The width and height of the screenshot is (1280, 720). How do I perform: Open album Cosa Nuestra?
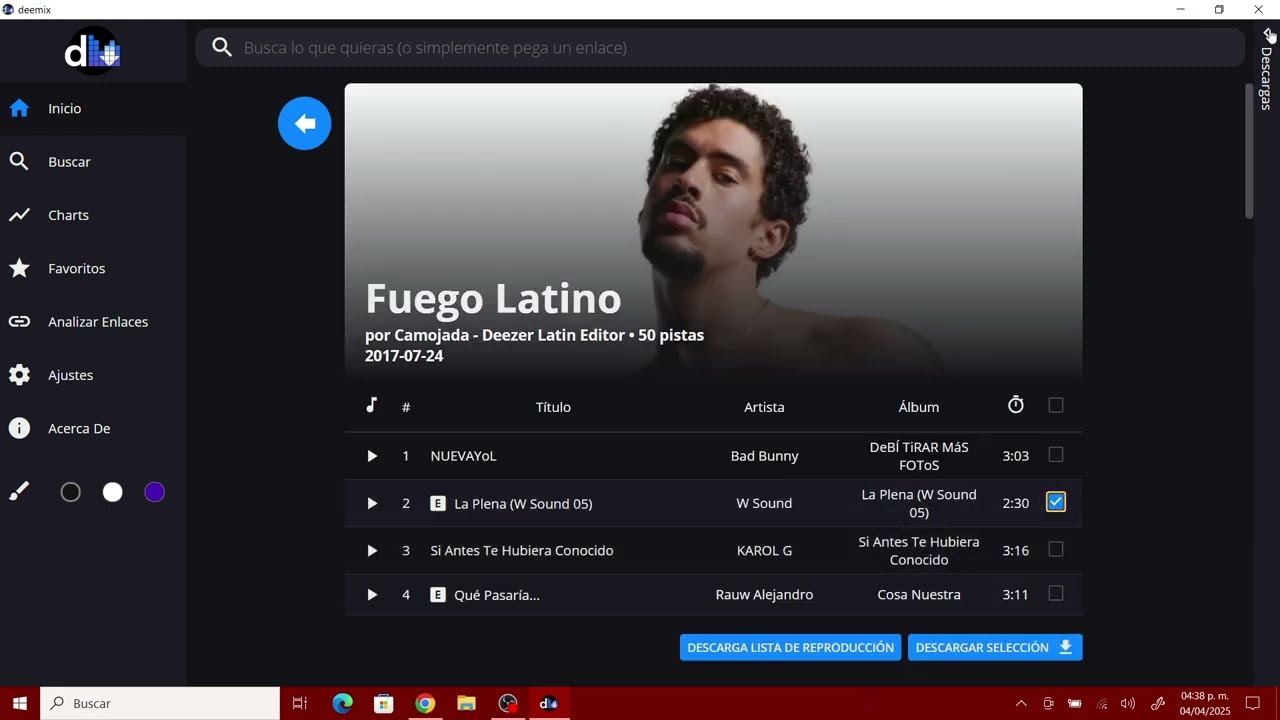point(919,595)
